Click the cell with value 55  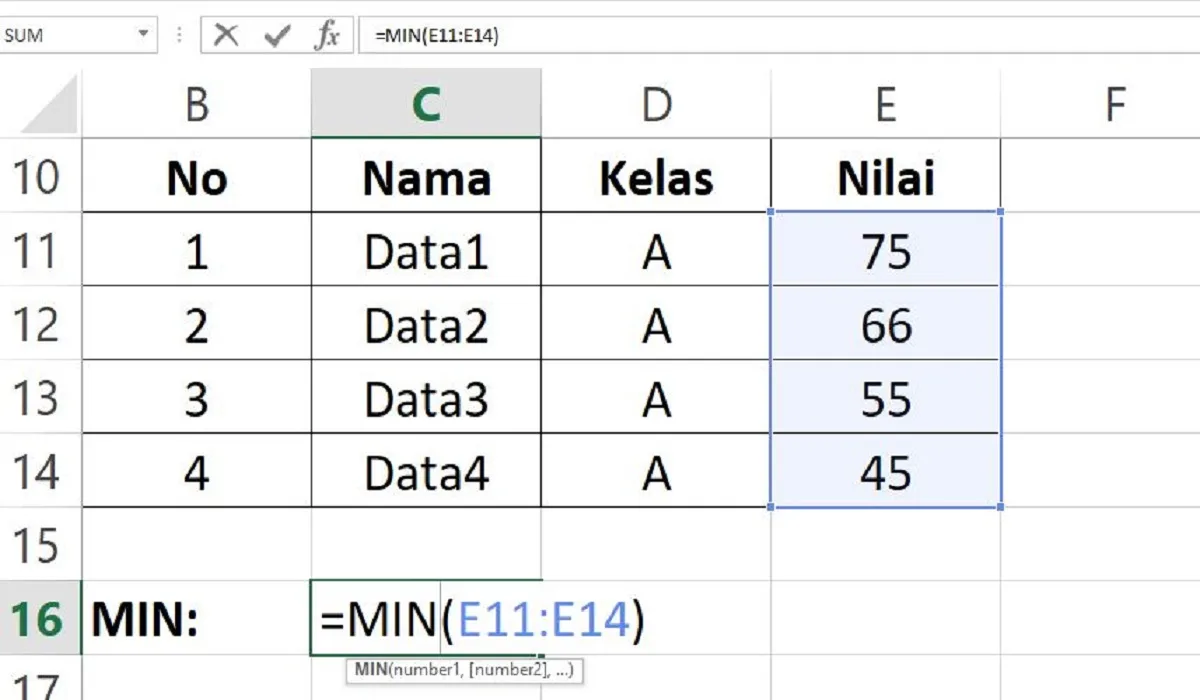pos(886,398)
